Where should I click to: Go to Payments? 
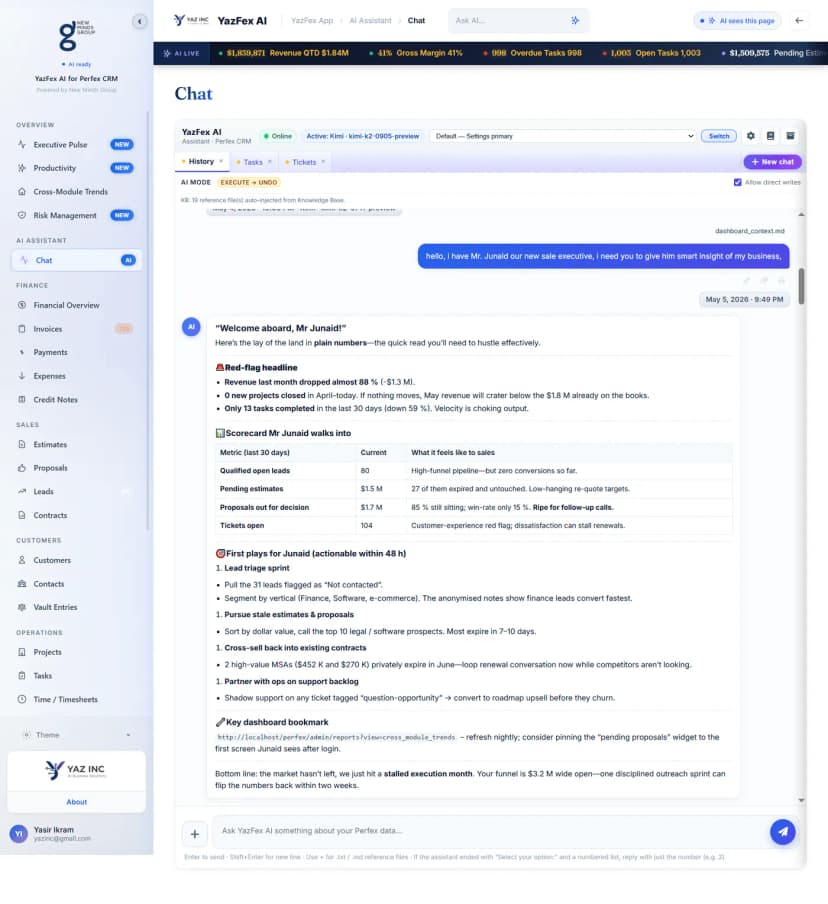click(x=75, y=353)
